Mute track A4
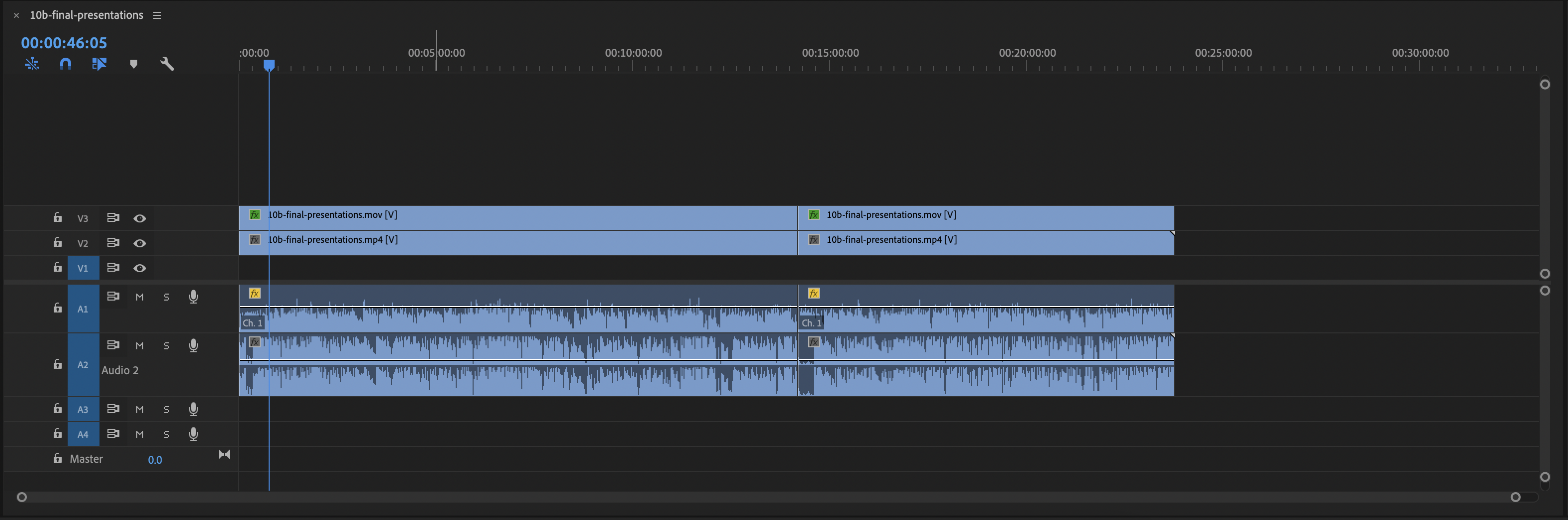The height and width of the screenshot is (520, 1568). [140, 435]
